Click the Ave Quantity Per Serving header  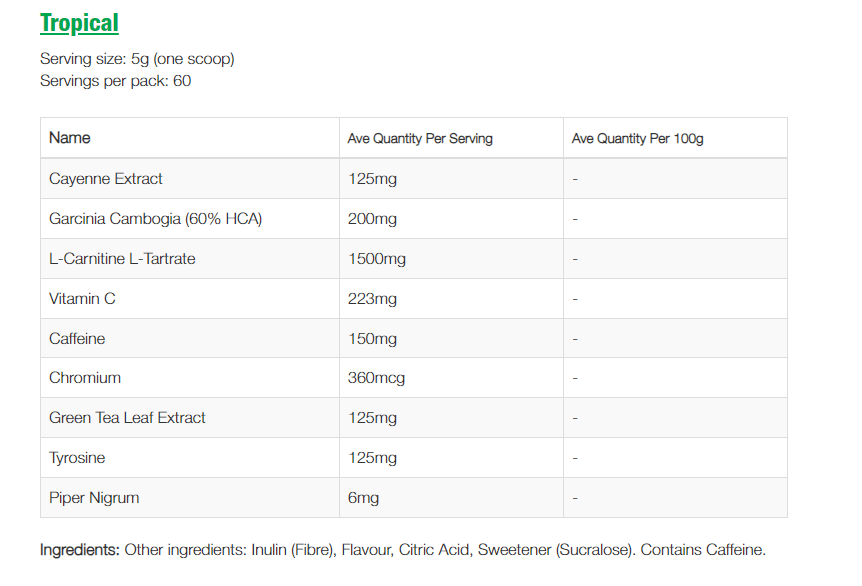coord(420,139)
